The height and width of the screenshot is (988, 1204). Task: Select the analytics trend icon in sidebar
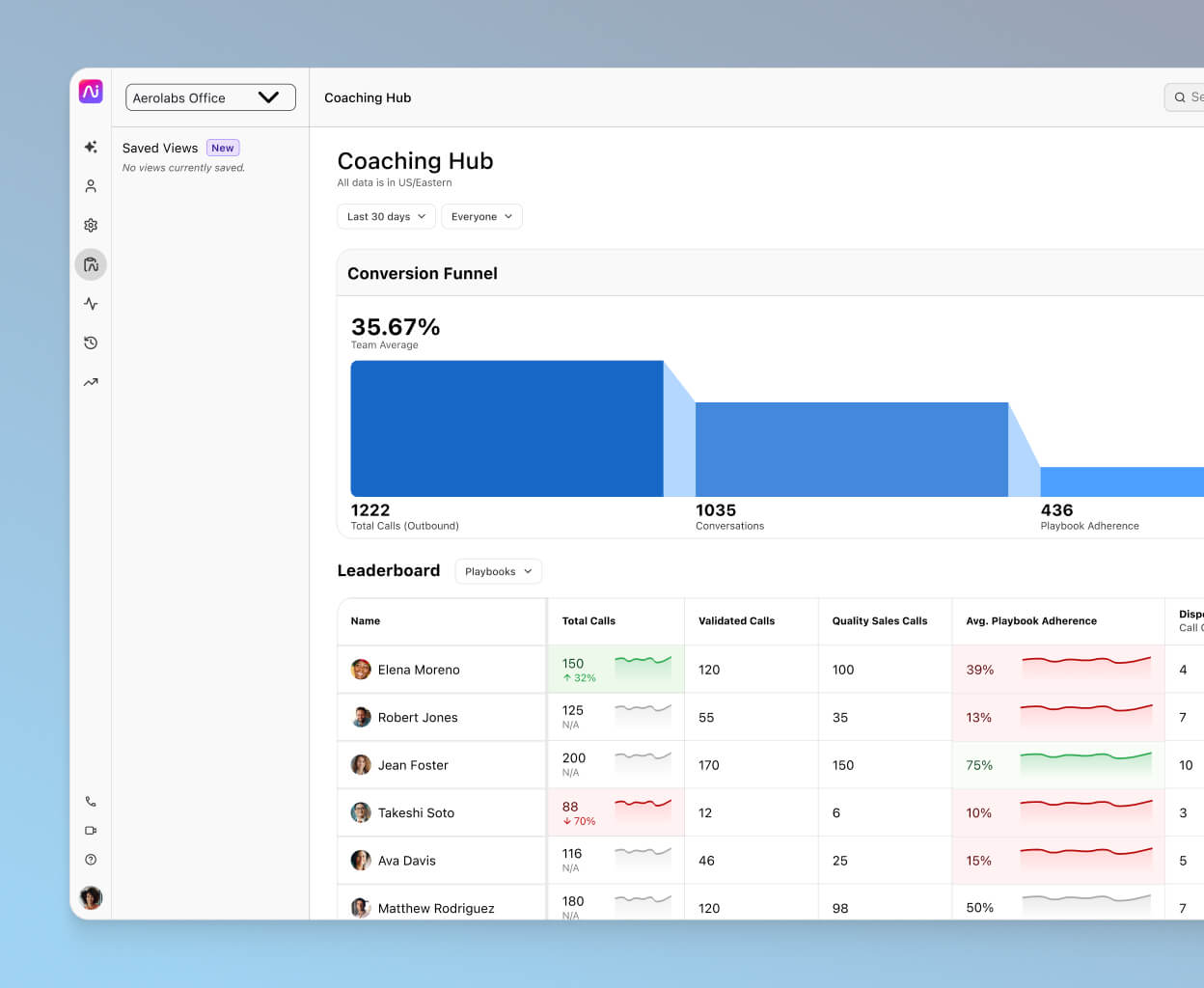tap(91, 381)
